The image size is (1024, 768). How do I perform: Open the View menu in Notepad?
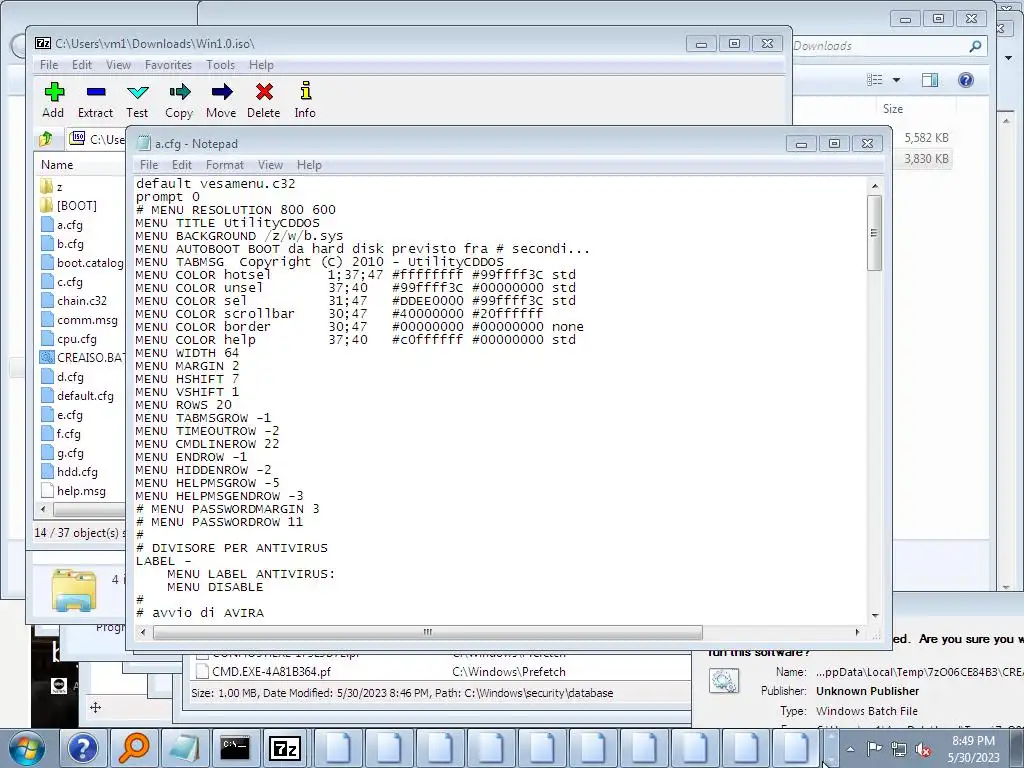click(270, 165)
